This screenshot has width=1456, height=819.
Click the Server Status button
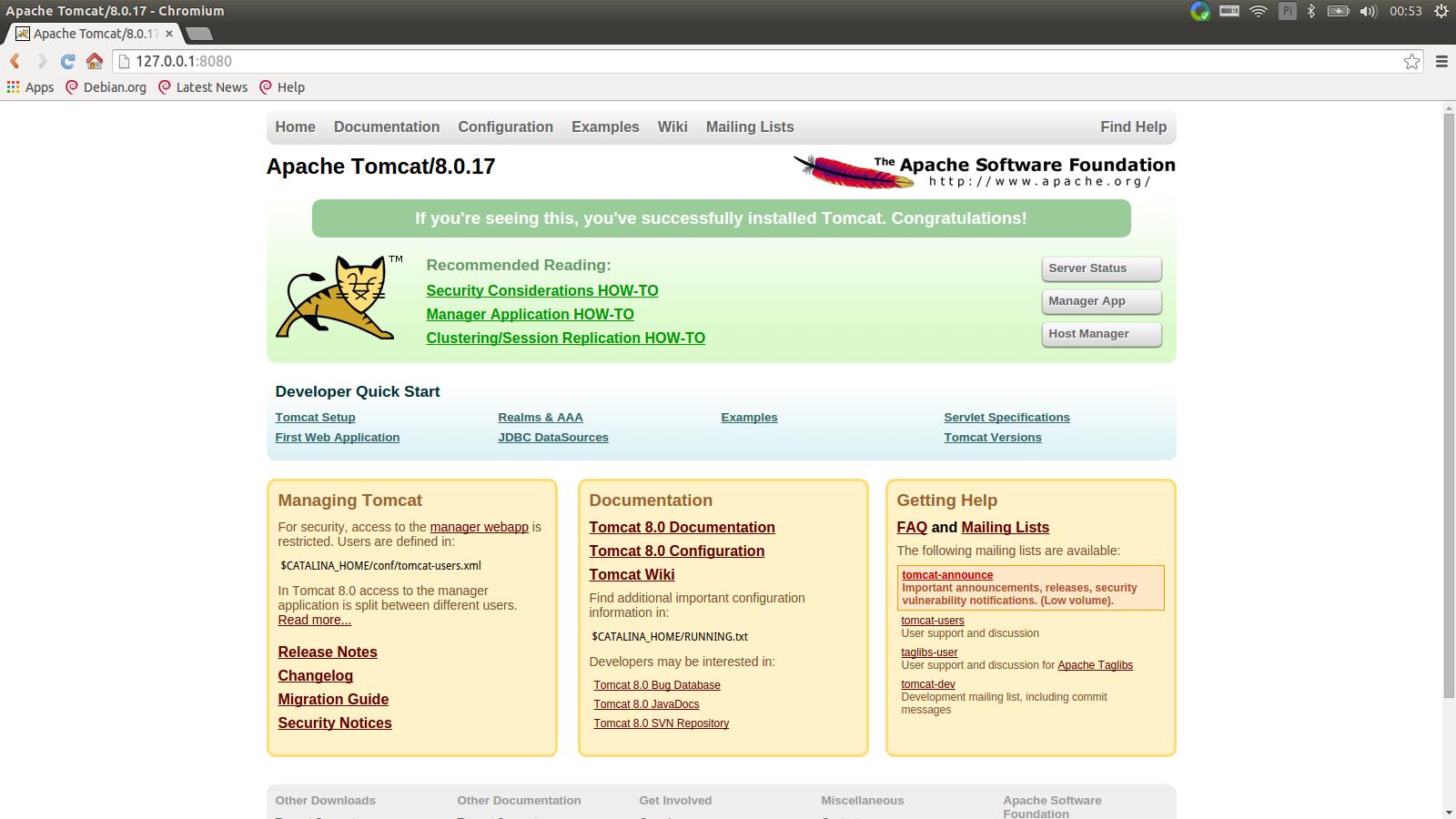point(1101,268)
